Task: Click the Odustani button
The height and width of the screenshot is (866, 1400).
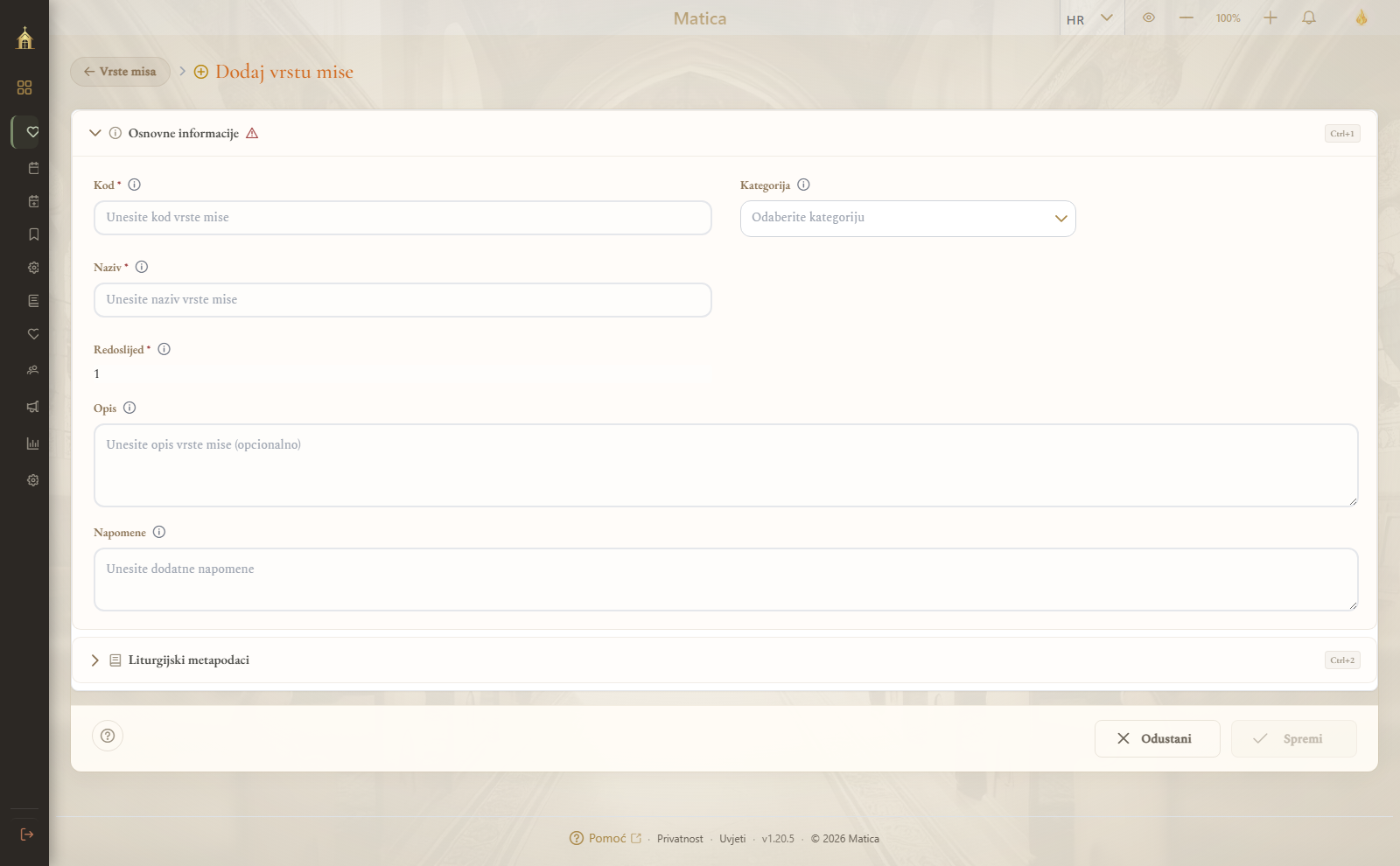Action: click(x=1157, y=739)
